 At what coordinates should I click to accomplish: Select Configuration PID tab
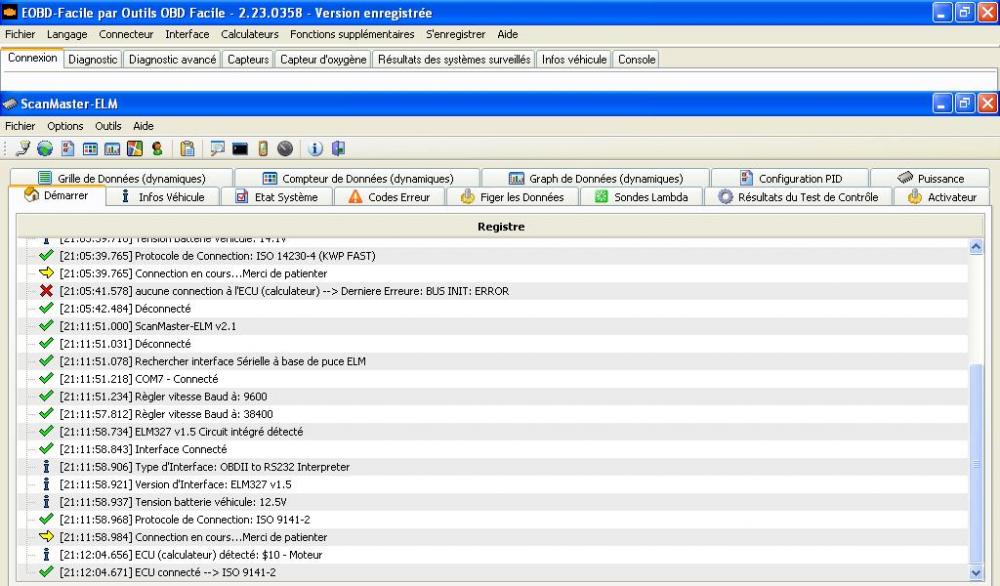click(x=790, y=178)
